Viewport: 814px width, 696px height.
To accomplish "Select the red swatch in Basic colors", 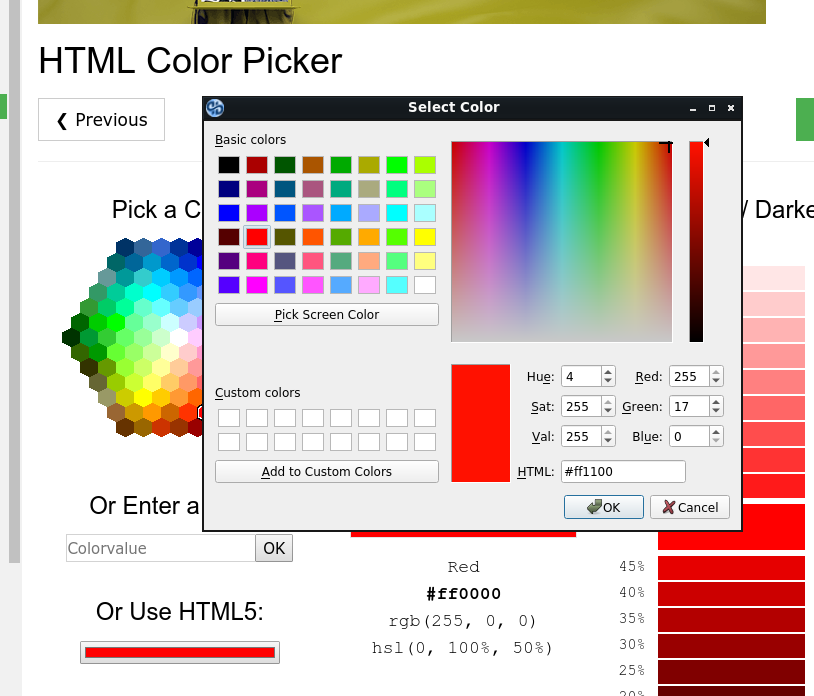I will [255, 236].
